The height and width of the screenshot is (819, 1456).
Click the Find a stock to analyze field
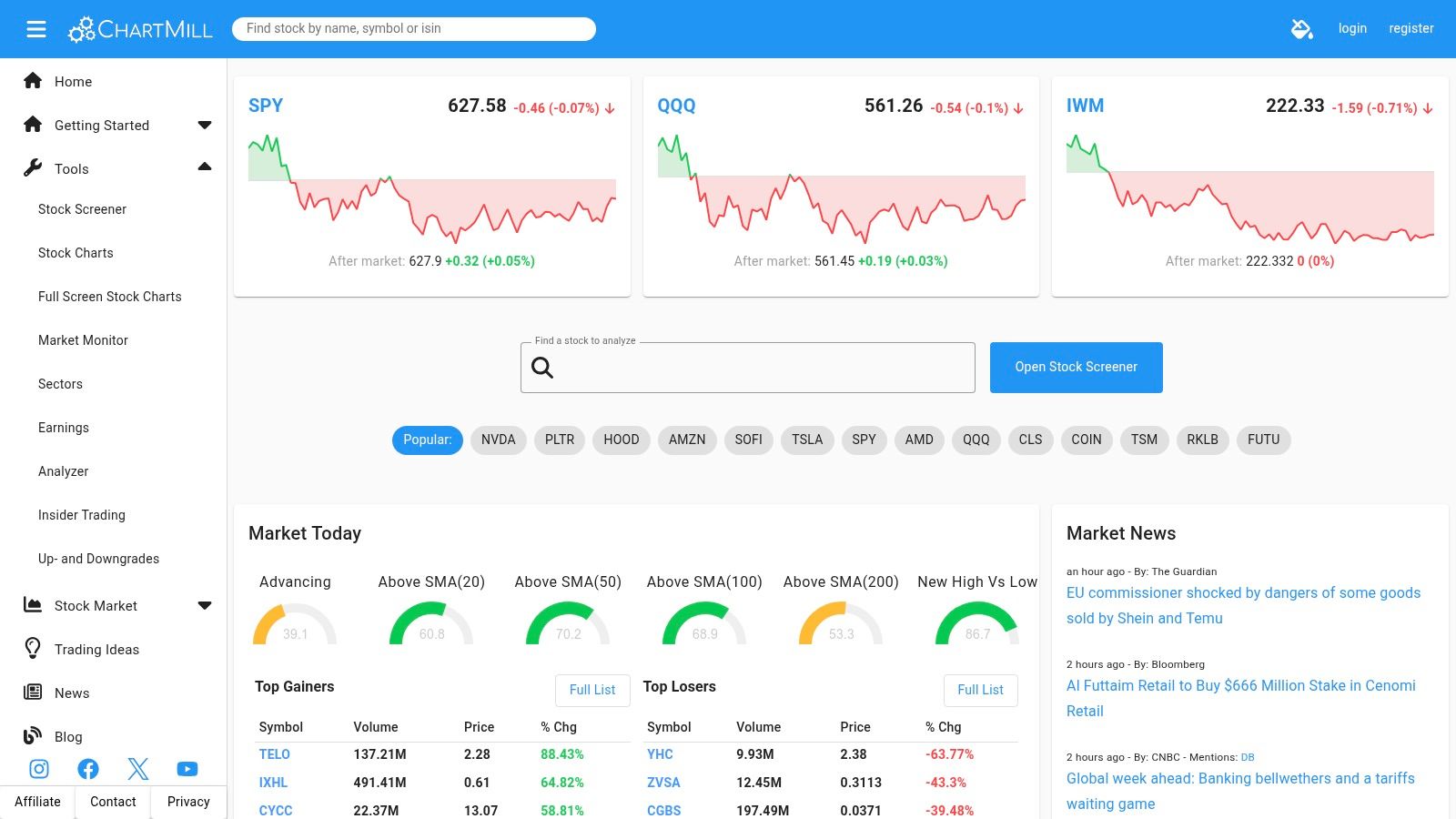pyautogui.click(x=748, y=368)
